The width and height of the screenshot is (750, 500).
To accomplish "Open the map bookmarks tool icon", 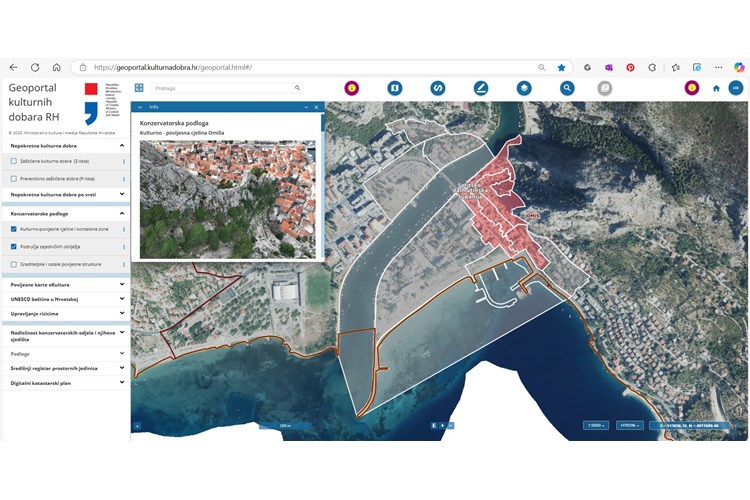I will pos(394,88).
